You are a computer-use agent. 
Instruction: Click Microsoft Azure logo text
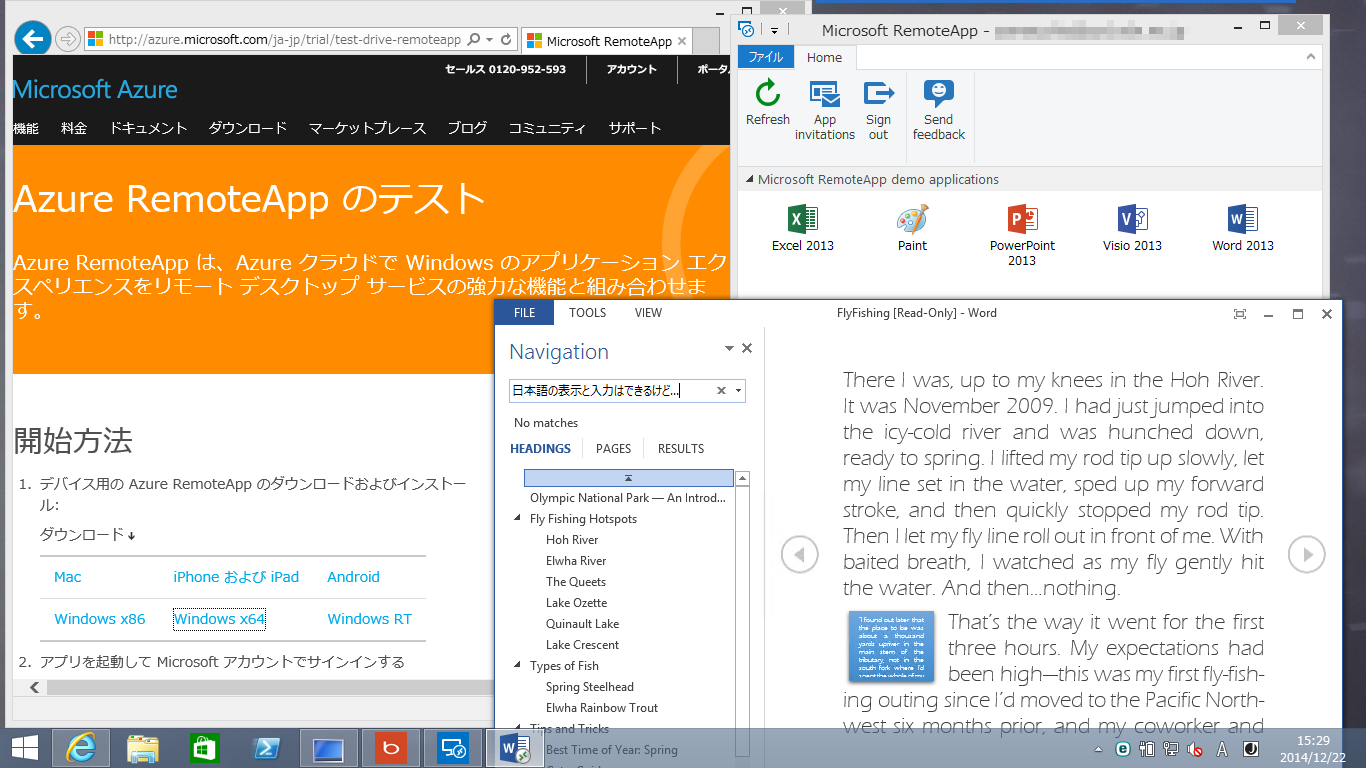coord(95,90)
